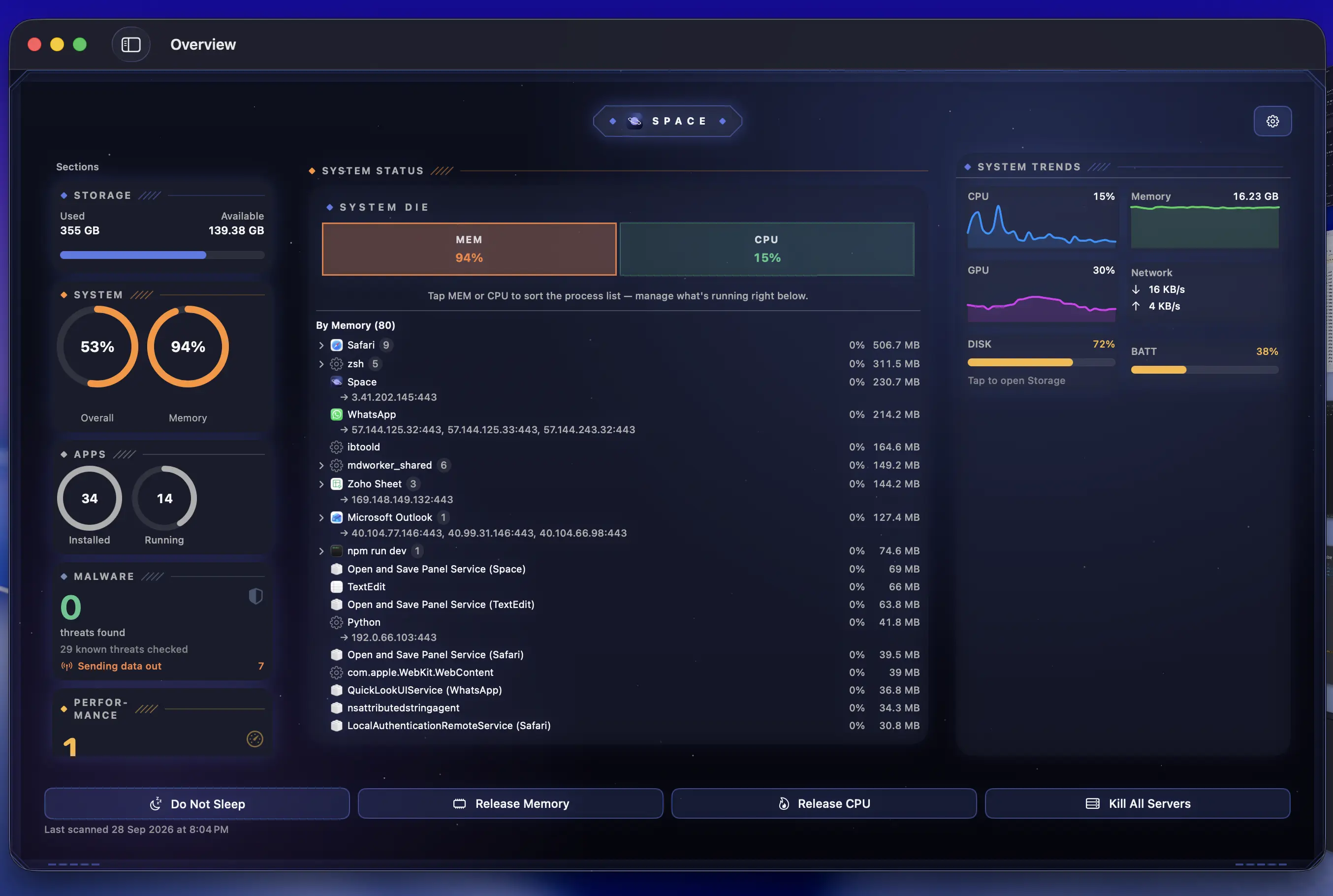Click the ibtoold process gear icon
Viewport: 1333px width, 896px height.
point(337,447)
